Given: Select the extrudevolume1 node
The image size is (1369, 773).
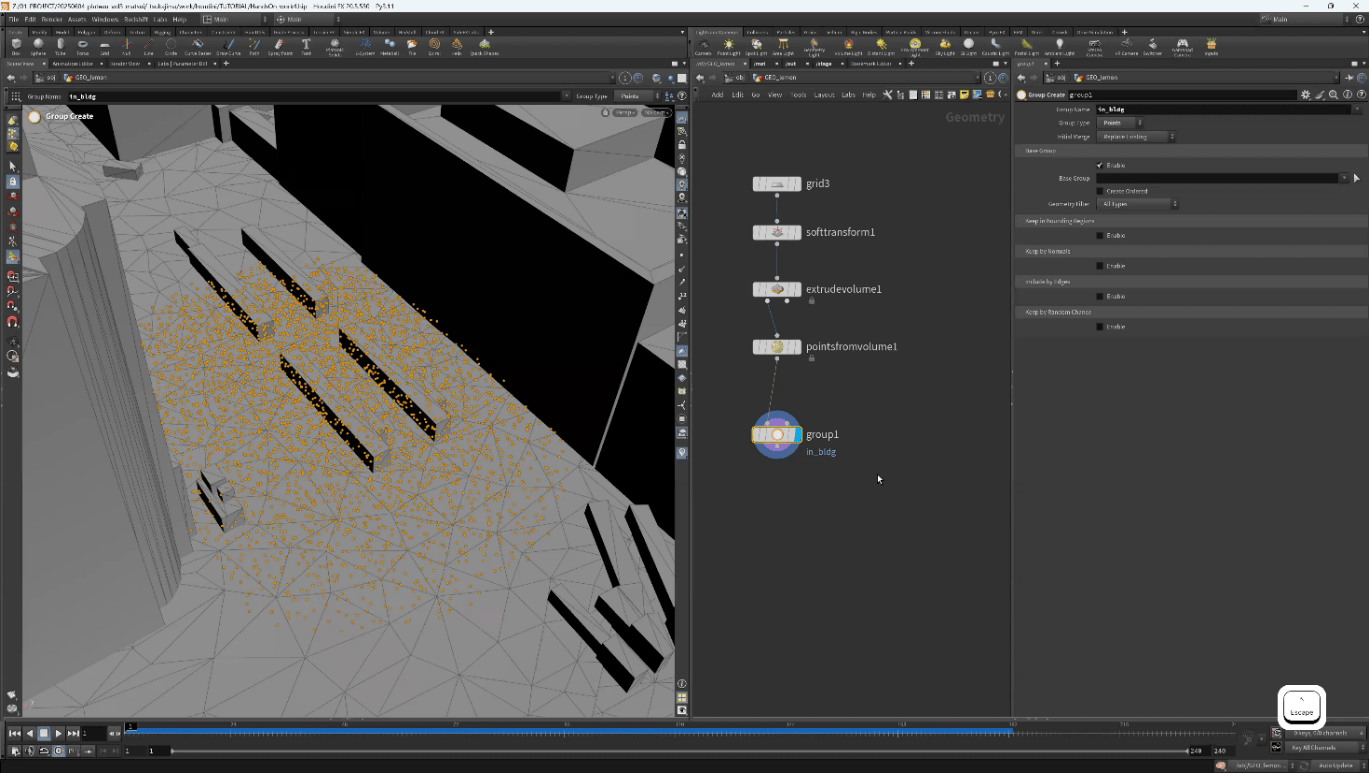Looking at the screenshot, I should point(777,289).
